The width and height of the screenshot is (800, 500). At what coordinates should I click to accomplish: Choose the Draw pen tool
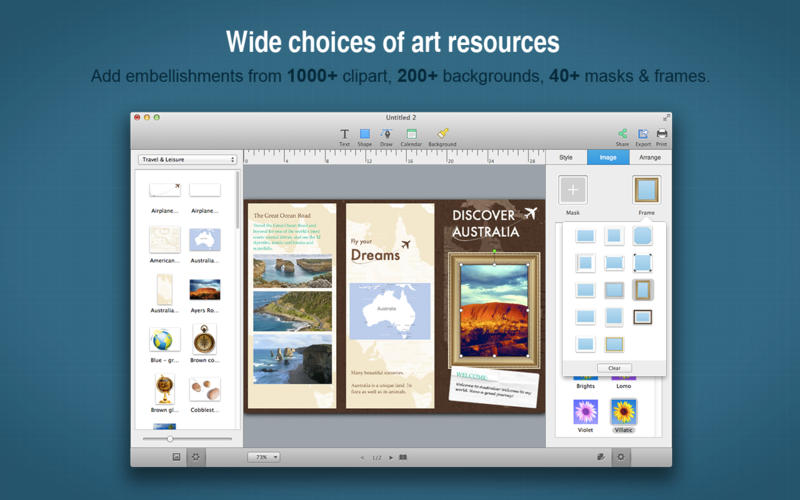(386, 136)
